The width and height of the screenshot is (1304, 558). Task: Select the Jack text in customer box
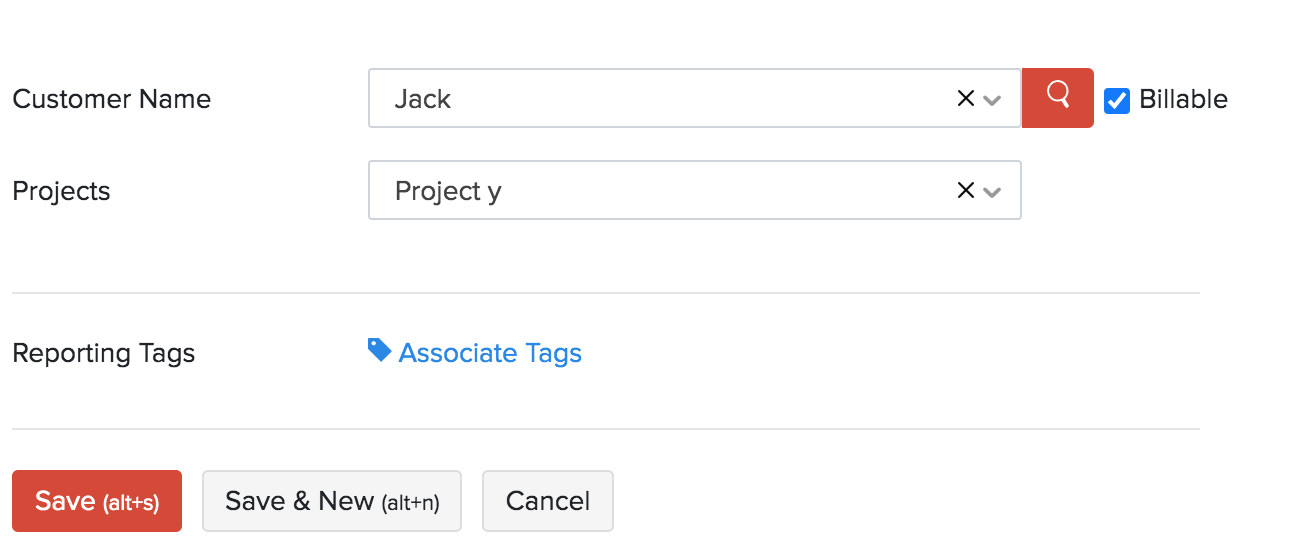point(423,99)
